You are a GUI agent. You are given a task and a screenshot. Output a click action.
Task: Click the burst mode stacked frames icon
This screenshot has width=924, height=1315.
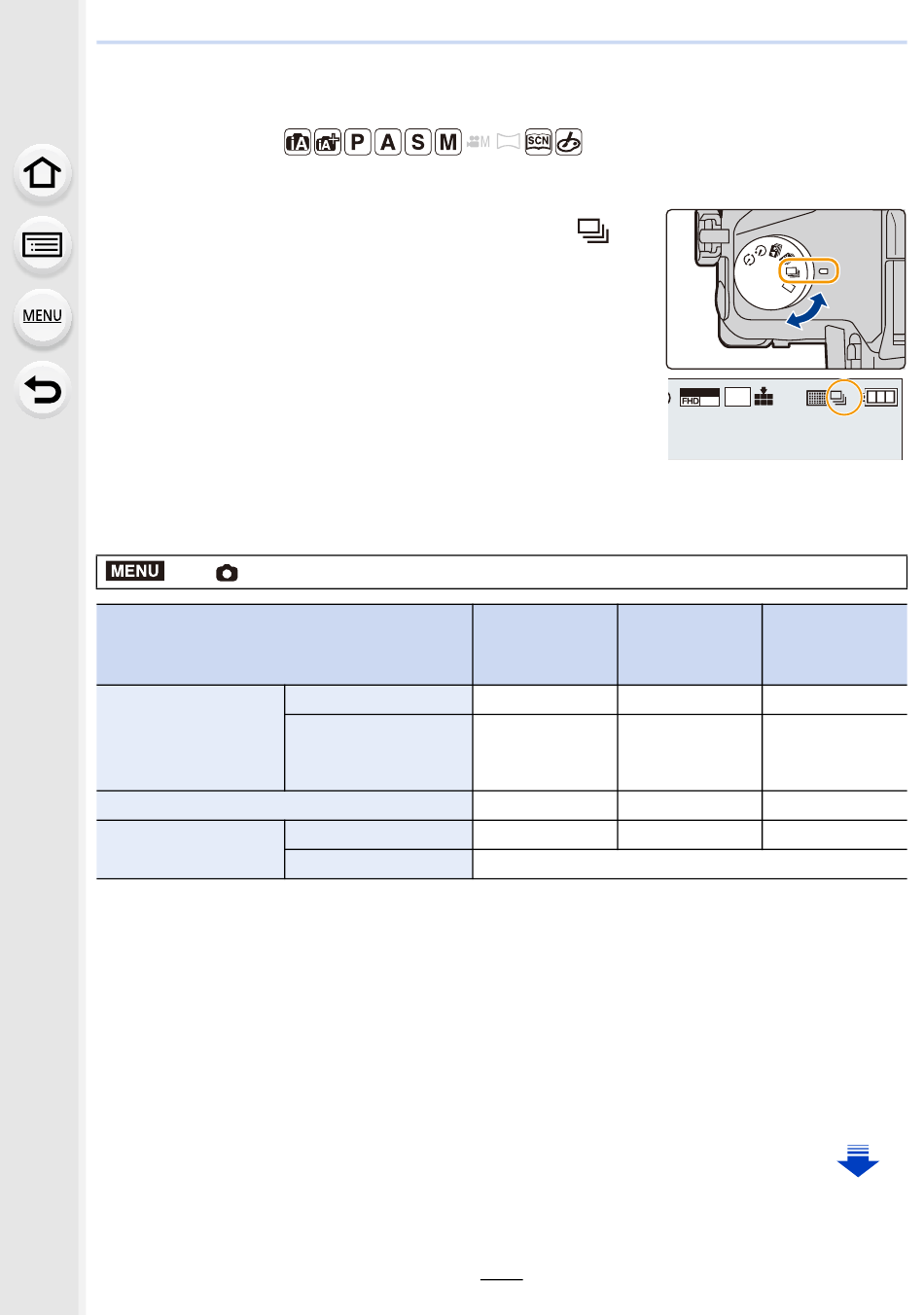[593, 231]
